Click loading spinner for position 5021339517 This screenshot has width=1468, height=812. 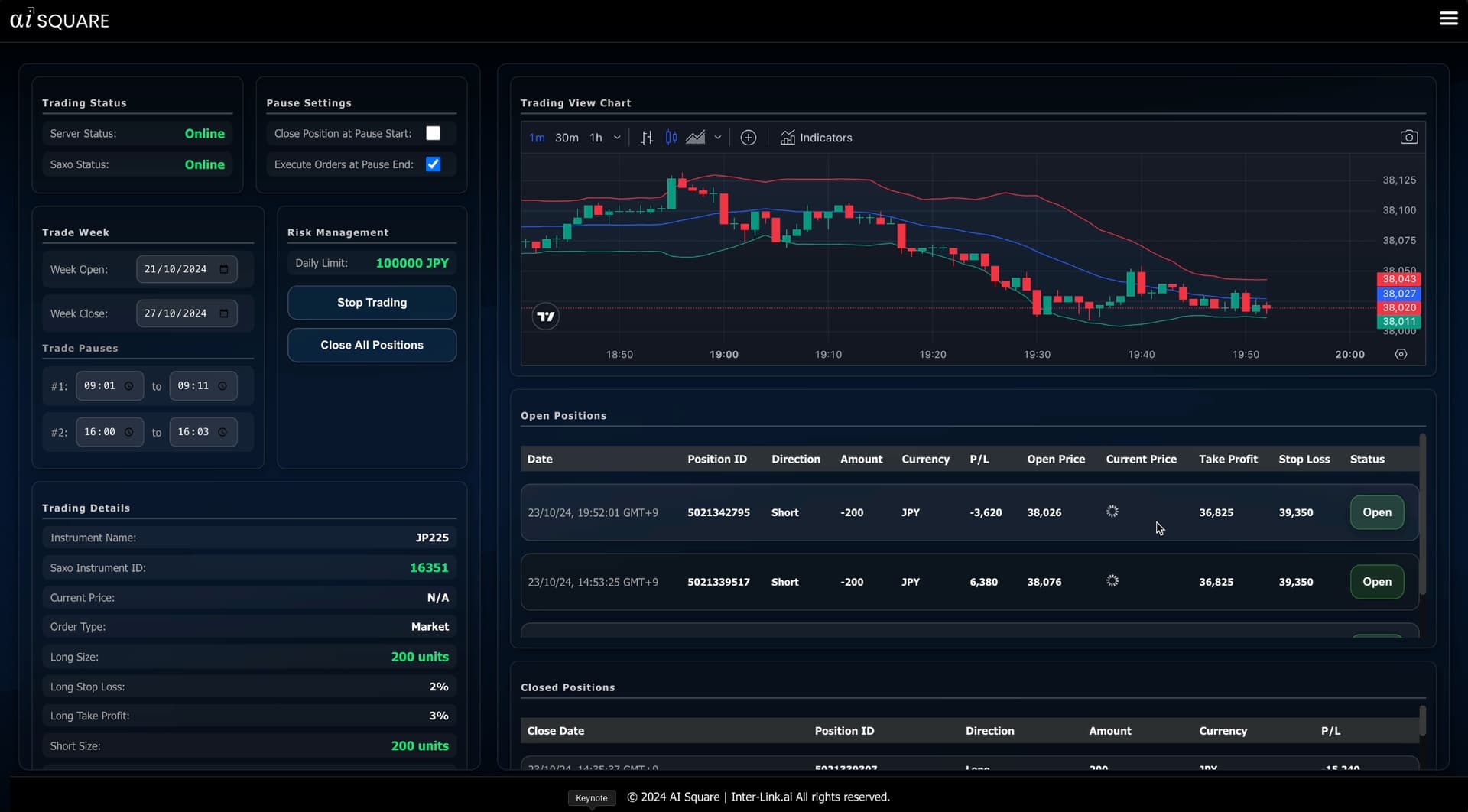coord(1112,581)
